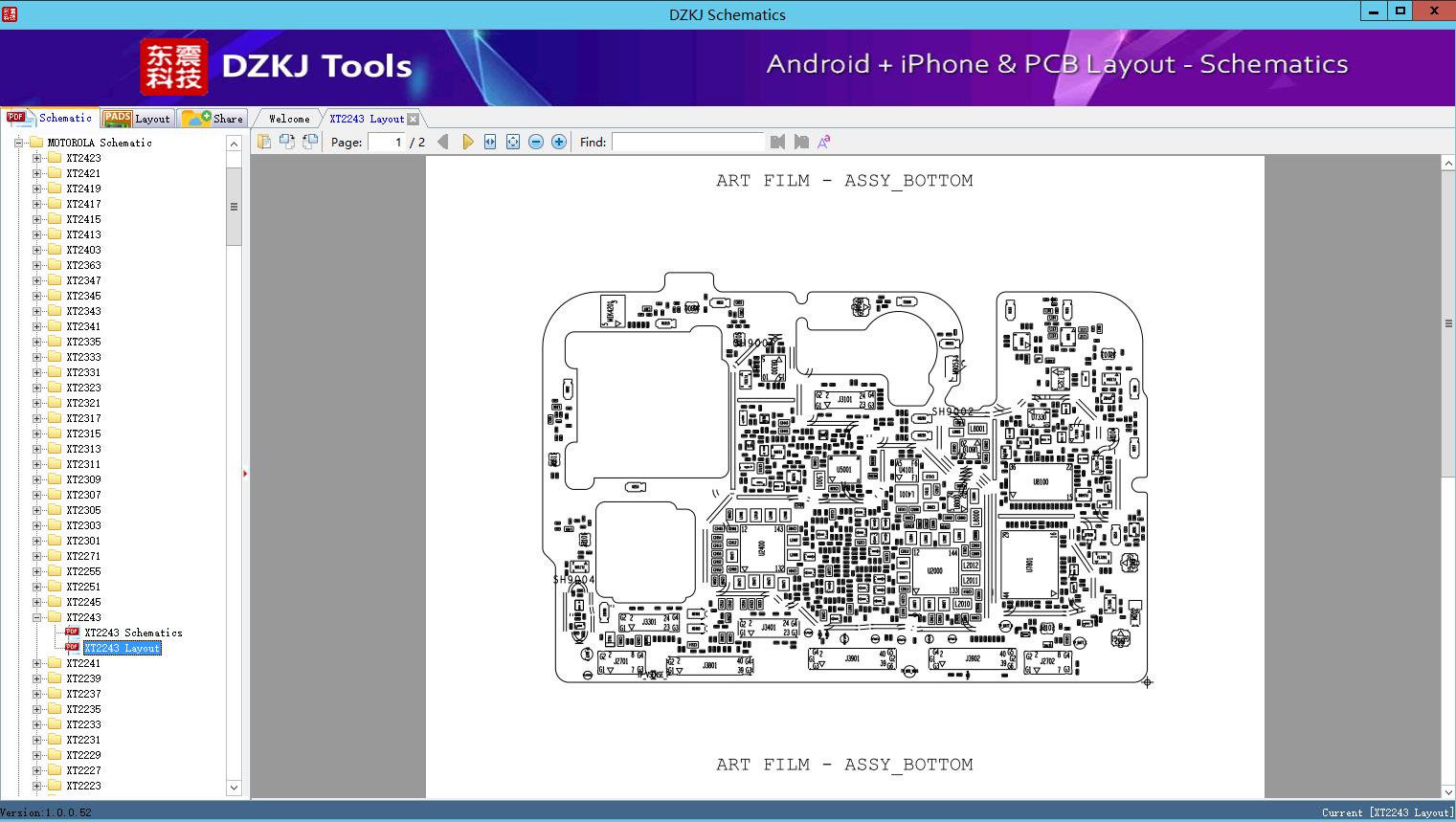This screenshot has height=822, width=1456.
Task: Expand the XT2335 folder
Action: coord(36,342)
